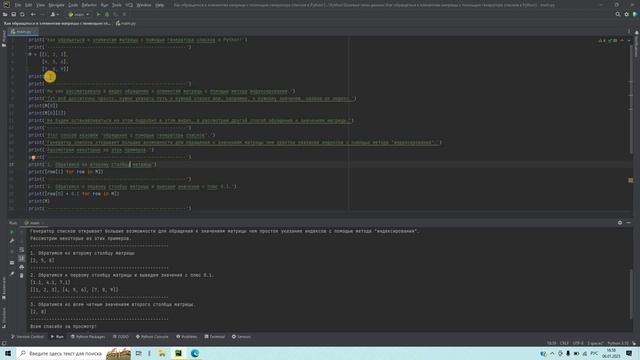Click the wrench settings icon in Run panel
Screen dimensions: 640x360
12,241
